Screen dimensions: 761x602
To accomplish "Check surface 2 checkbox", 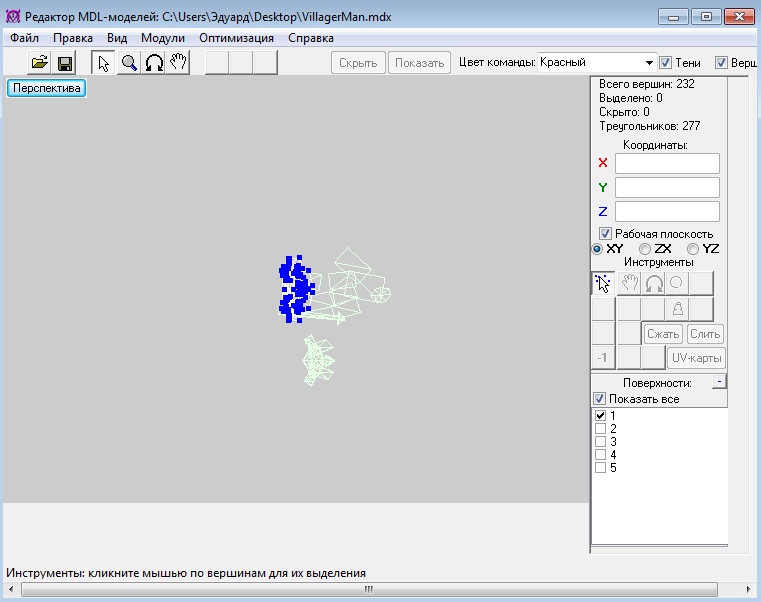I will (x=600, y=429).
